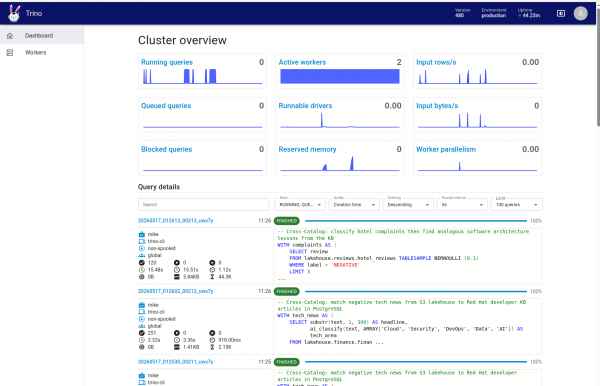Click the Running queries sparkline chart
This screenshot has width=600, height=386.
(202, 76)
